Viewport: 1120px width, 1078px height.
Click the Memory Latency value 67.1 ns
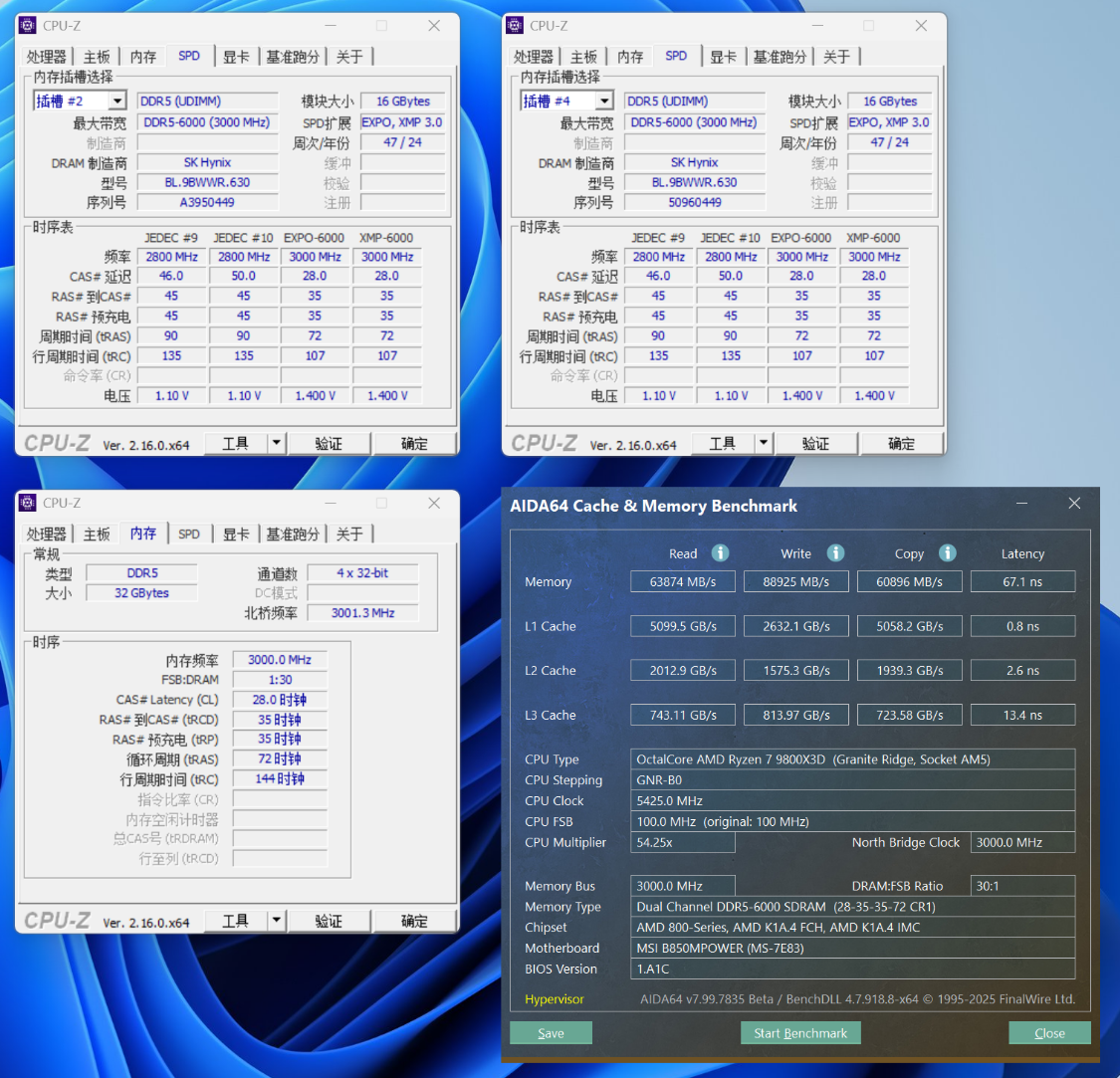click(x=1022, y=581)
